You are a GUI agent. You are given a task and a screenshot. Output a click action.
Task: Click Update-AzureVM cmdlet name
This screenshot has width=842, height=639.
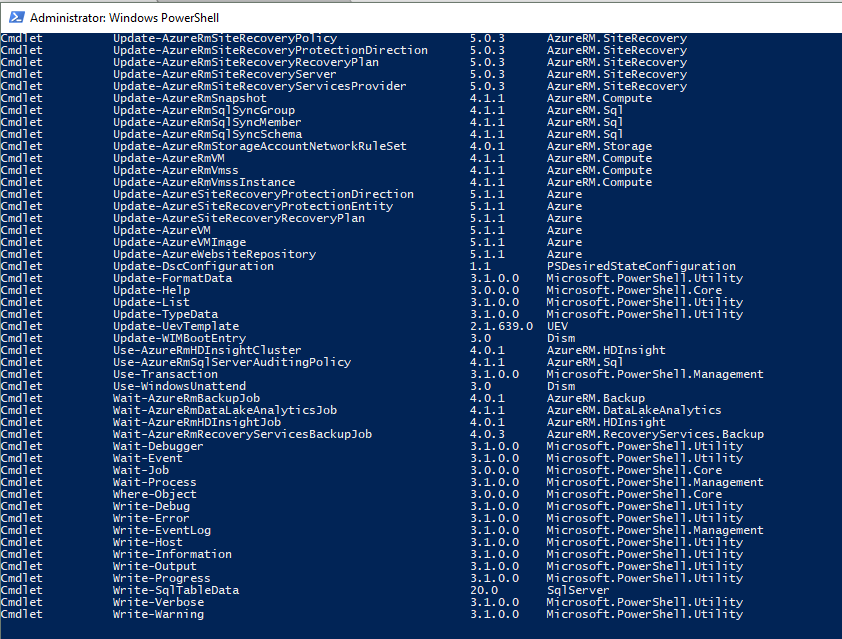pos(162,230)
